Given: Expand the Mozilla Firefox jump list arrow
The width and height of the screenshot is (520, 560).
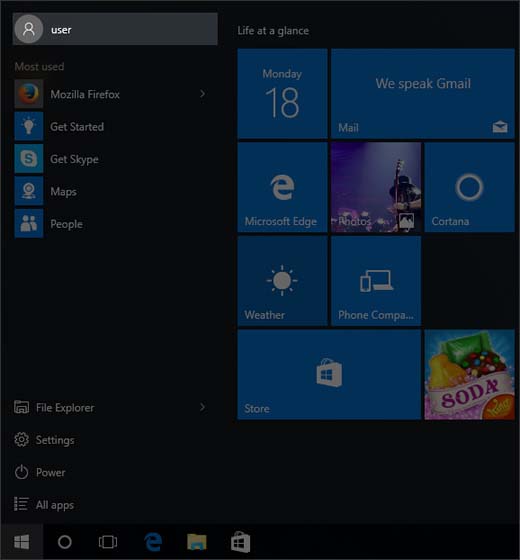Looking at the screenshot, I should click(x=202, y=94).
